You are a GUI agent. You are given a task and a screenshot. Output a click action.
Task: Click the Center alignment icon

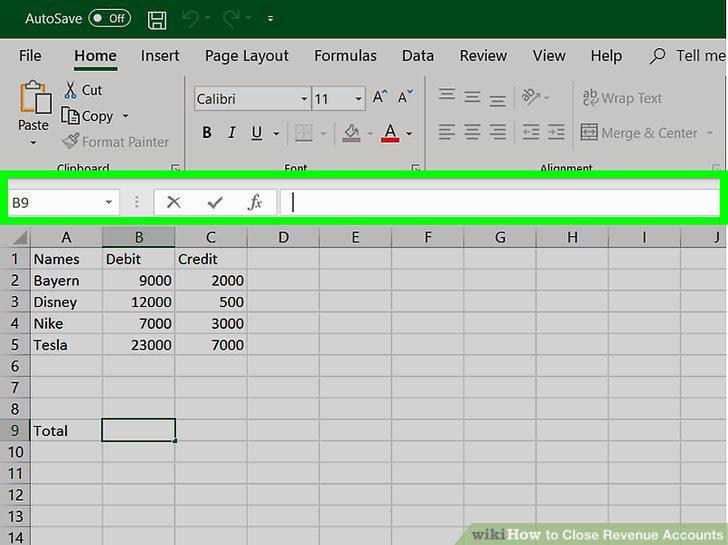coord(472,132)
